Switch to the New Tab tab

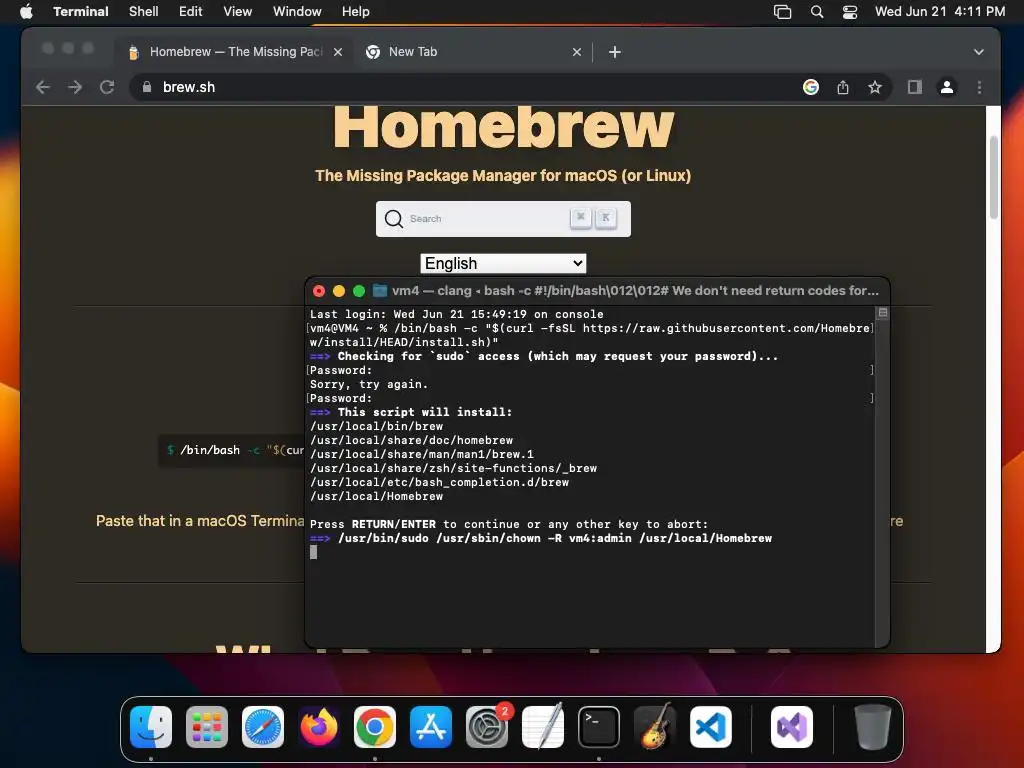pyautogui.click(x=472, y=52)
